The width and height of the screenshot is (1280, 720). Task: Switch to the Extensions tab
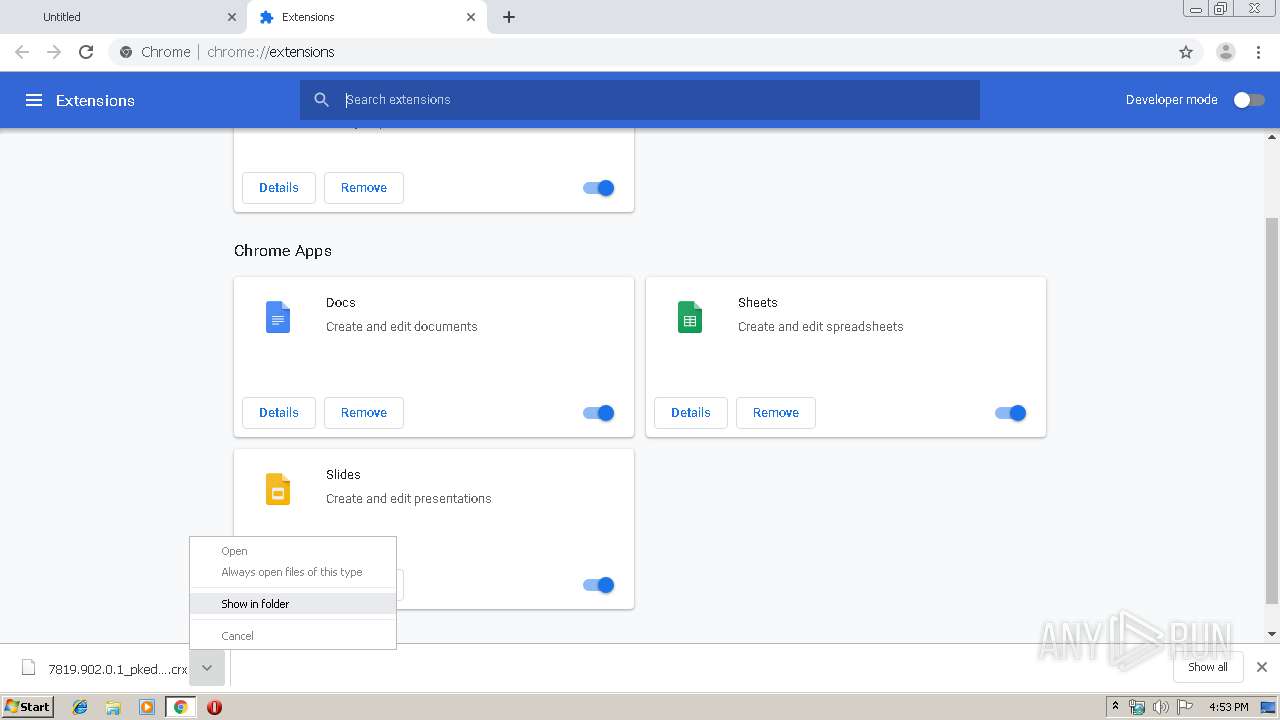click(366, 17)
